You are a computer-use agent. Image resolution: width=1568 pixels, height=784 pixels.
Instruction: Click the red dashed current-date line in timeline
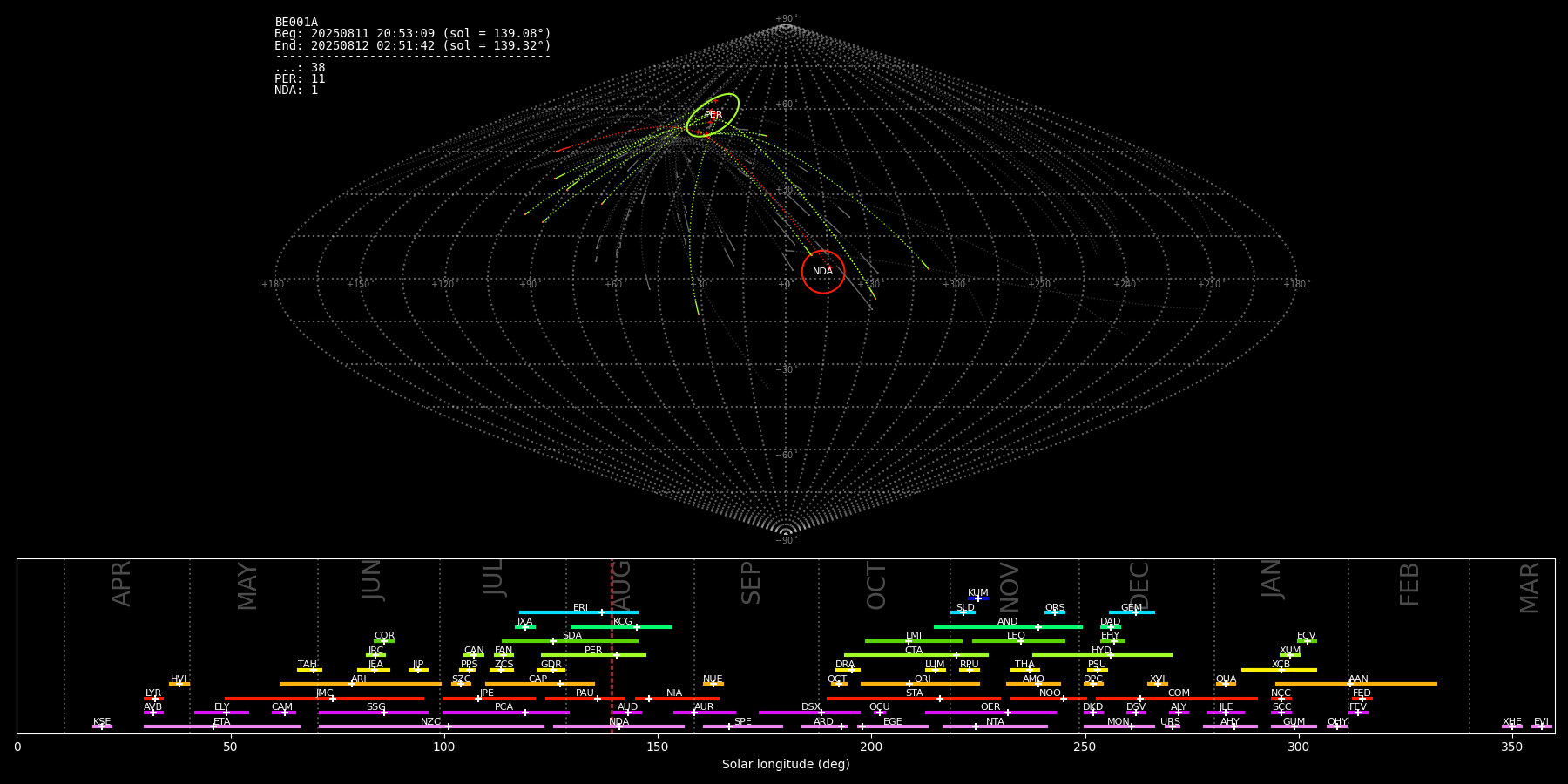point(612,645)
